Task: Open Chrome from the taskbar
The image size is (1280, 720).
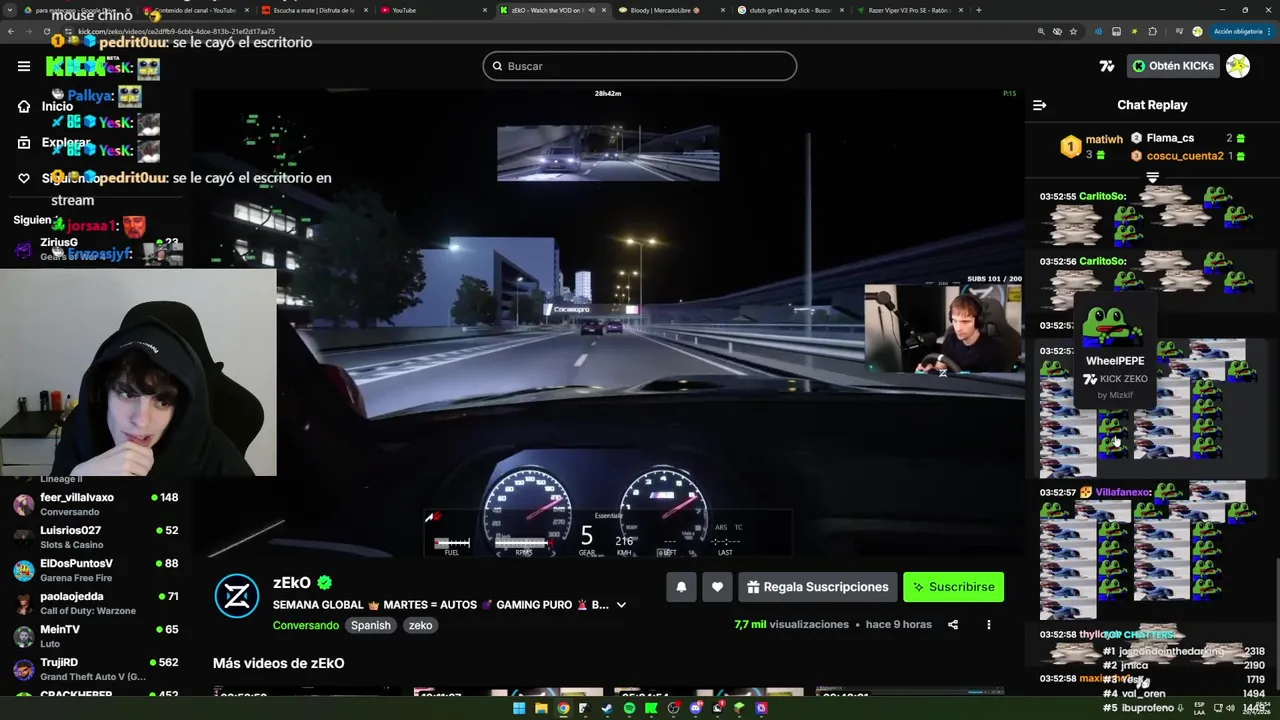Action: click(x=563, y=708)
